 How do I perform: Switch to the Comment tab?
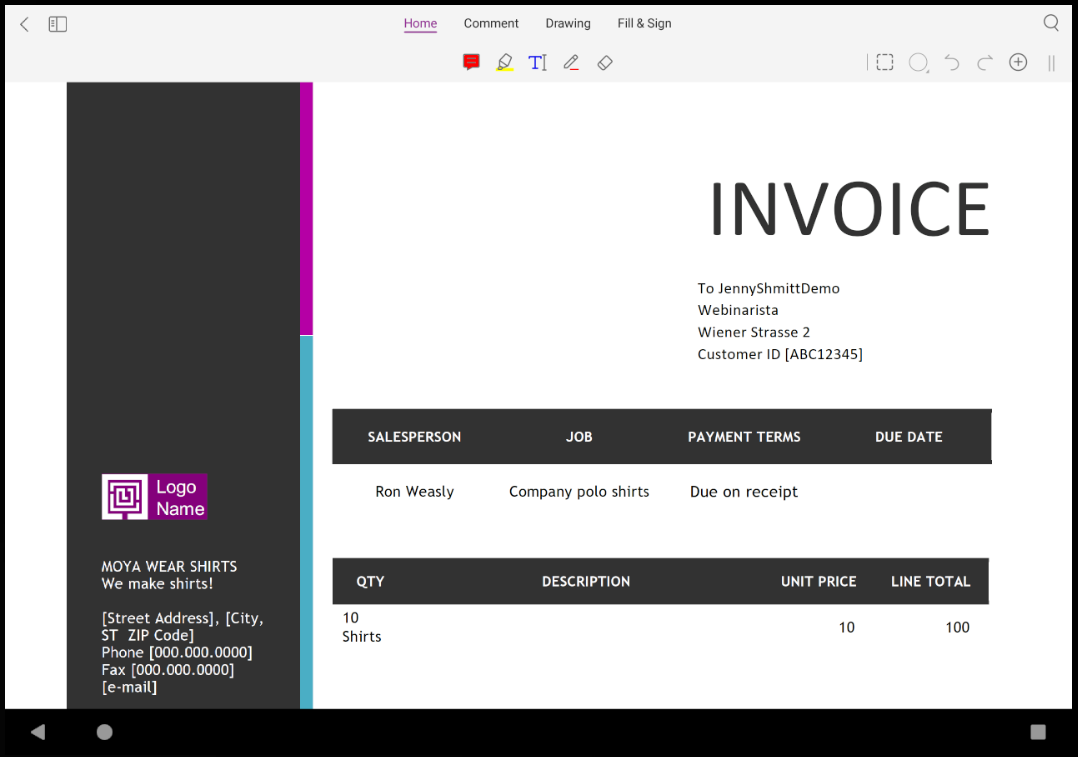[491, 23]
